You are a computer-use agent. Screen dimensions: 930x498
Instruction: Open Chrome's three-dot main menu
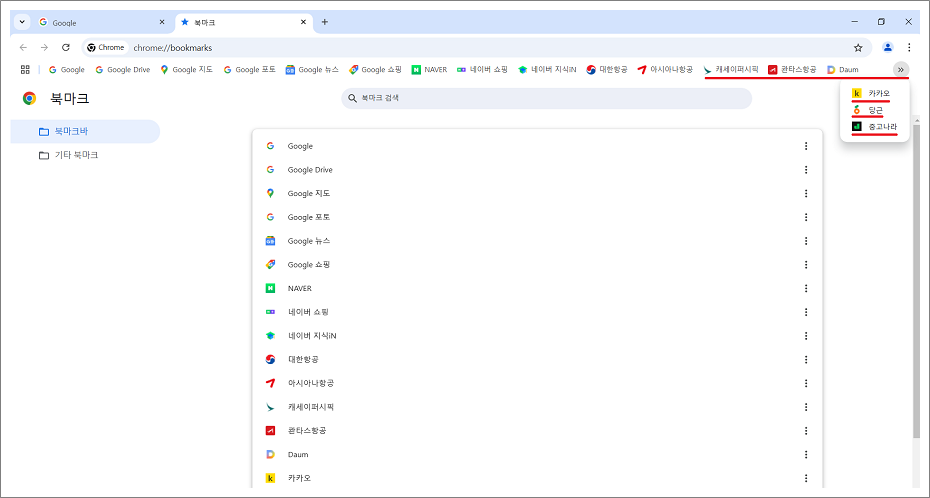pos(909,47)
